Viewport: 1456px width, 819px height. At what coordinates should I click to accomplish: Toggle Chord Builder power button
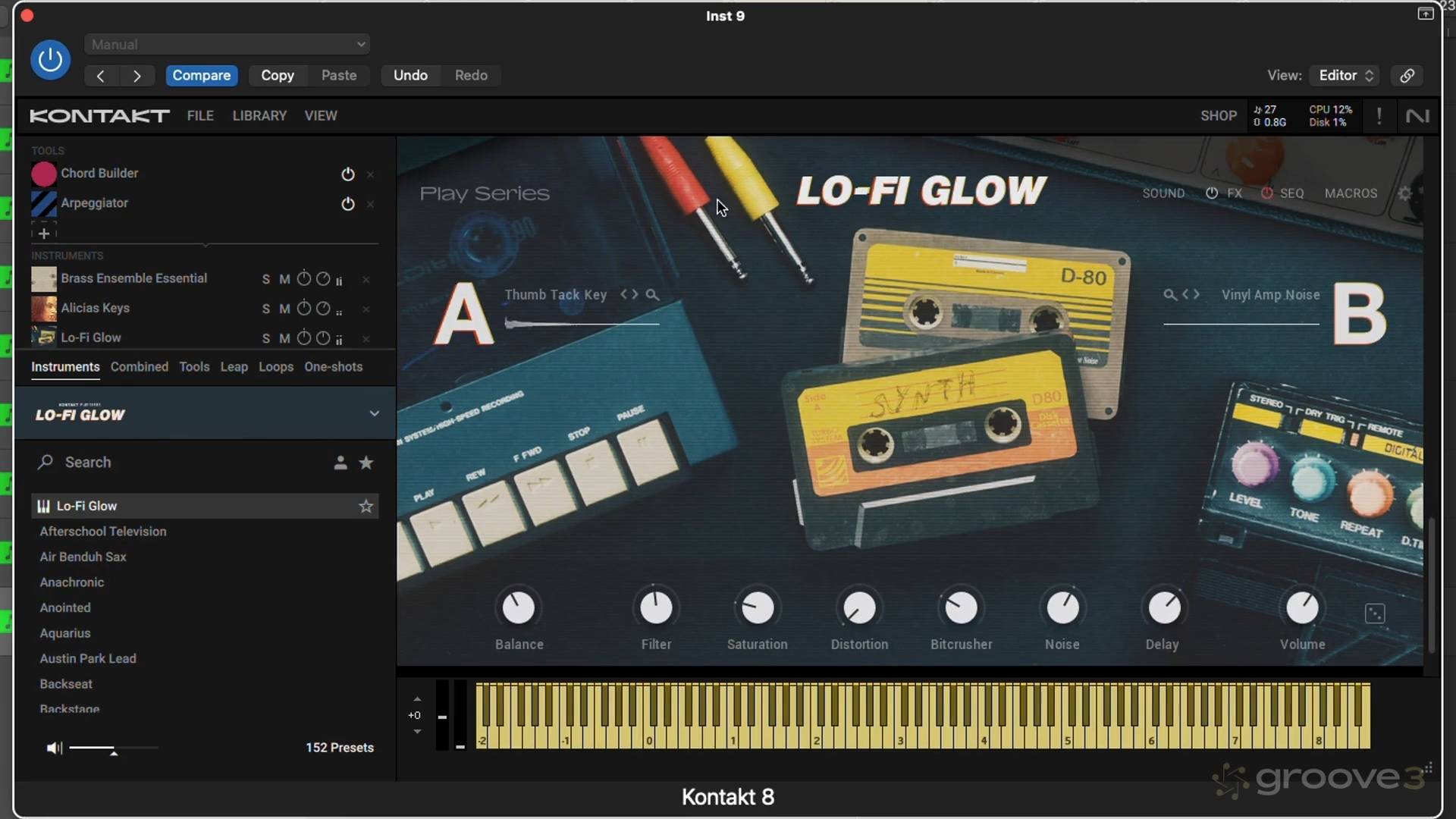(348, 174)
